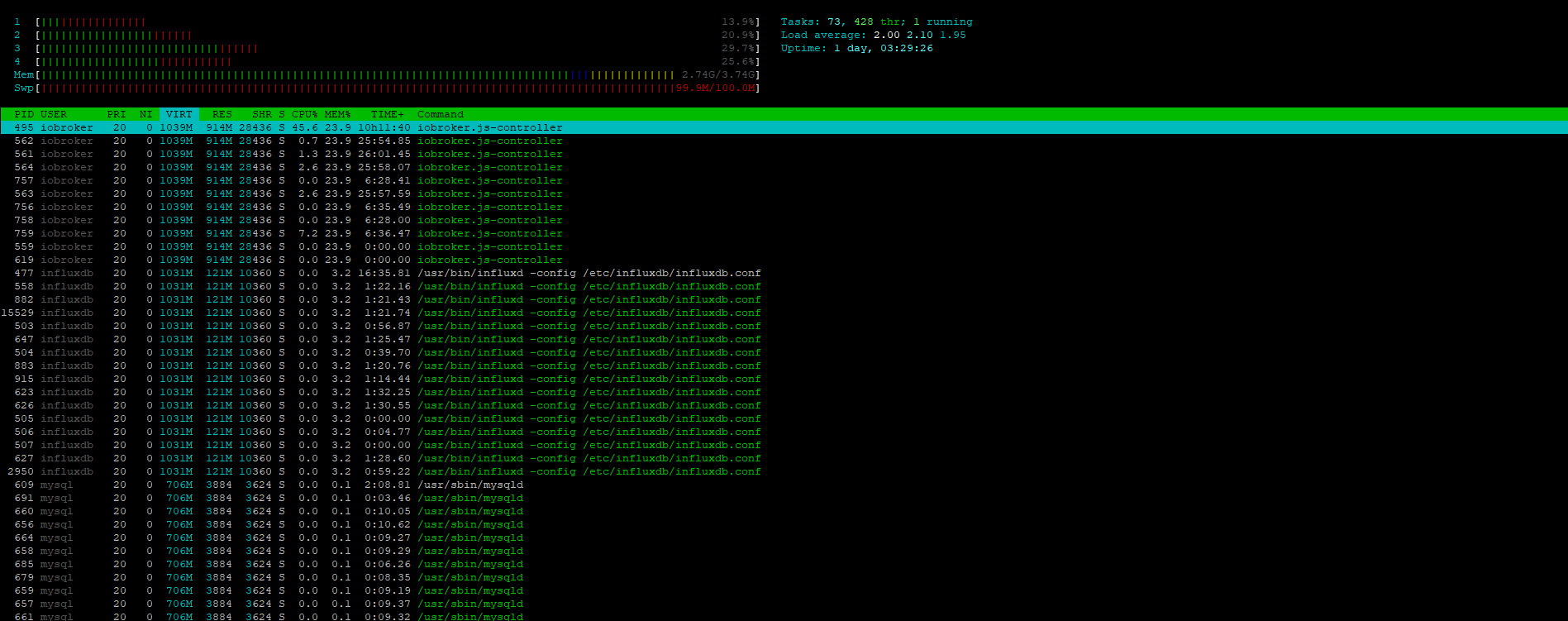Sort processes by the PID column header

pyautogui.click(x=24, y=114)
